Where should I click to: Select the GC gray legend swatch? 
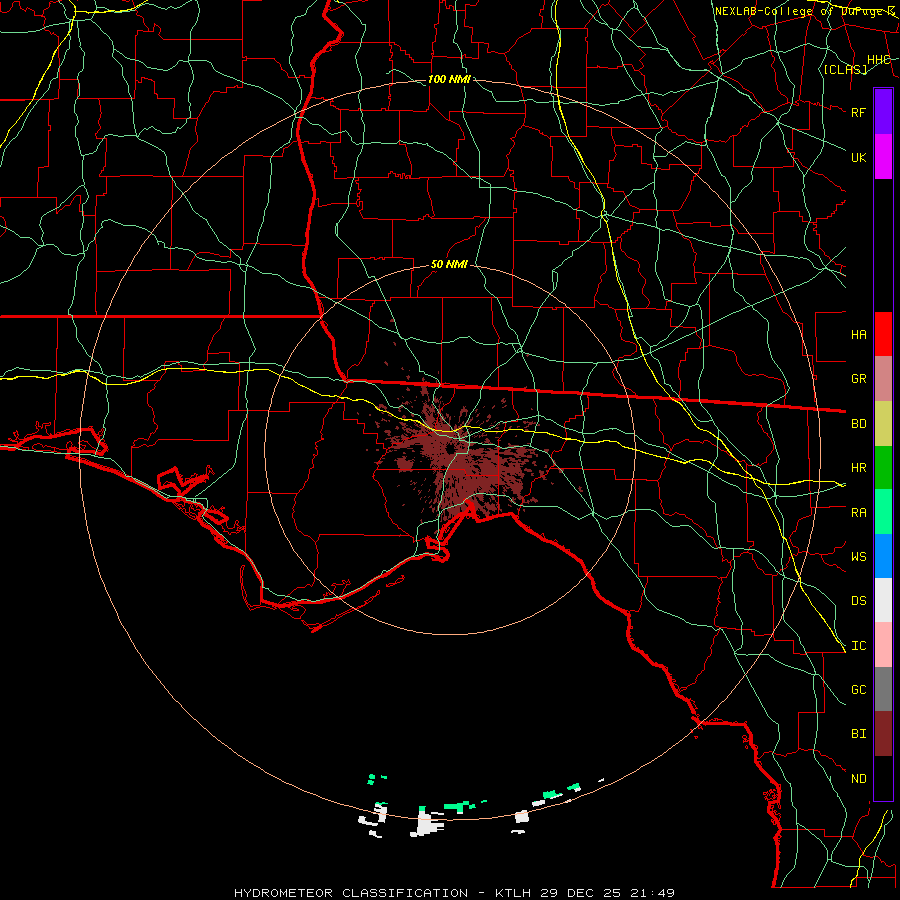pyautogui.click(x=883, y=689)
